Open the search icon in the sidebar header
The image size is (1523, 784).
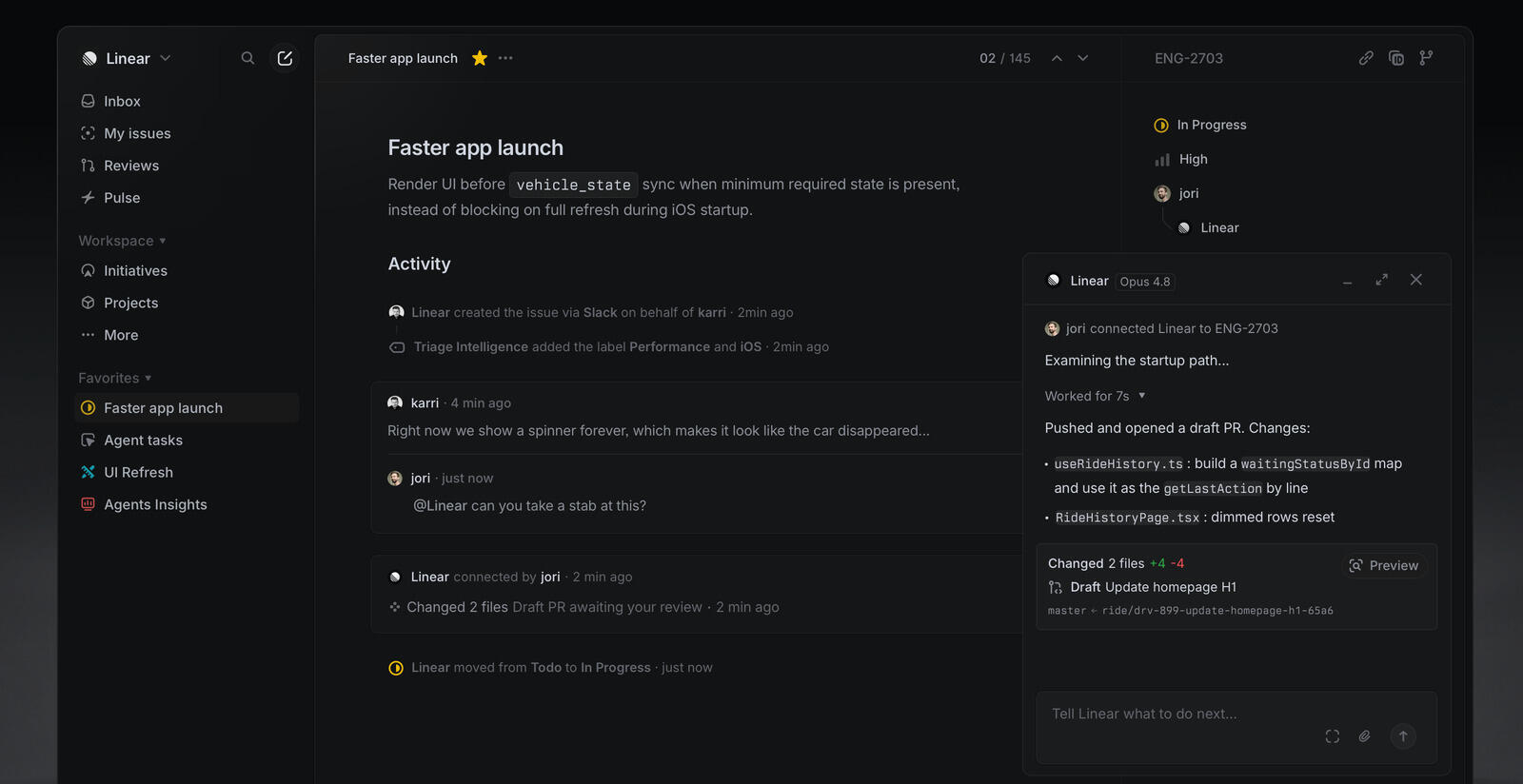(247, 58)
